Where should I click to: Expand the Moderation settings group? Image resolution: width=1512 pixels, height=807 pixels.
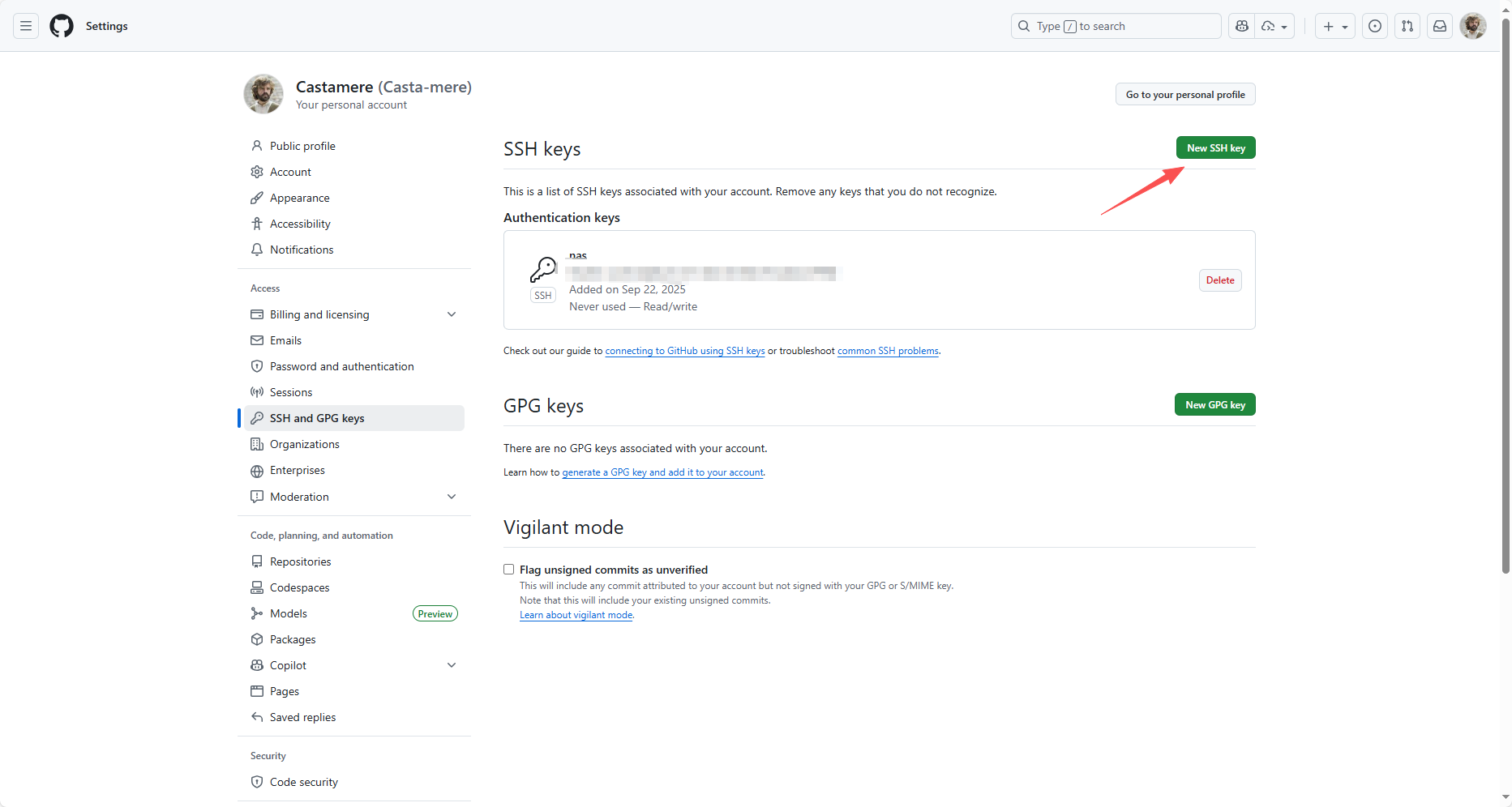pyautogui.click(x=452, y=497)
